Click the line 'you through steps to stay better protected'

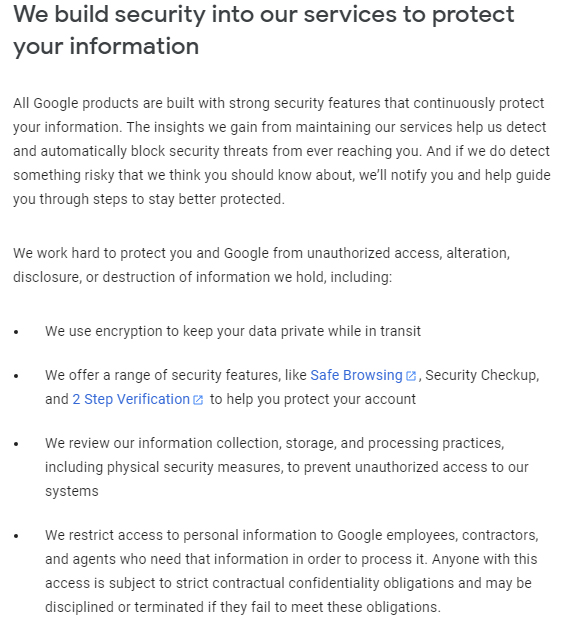(x=148, y=199)
